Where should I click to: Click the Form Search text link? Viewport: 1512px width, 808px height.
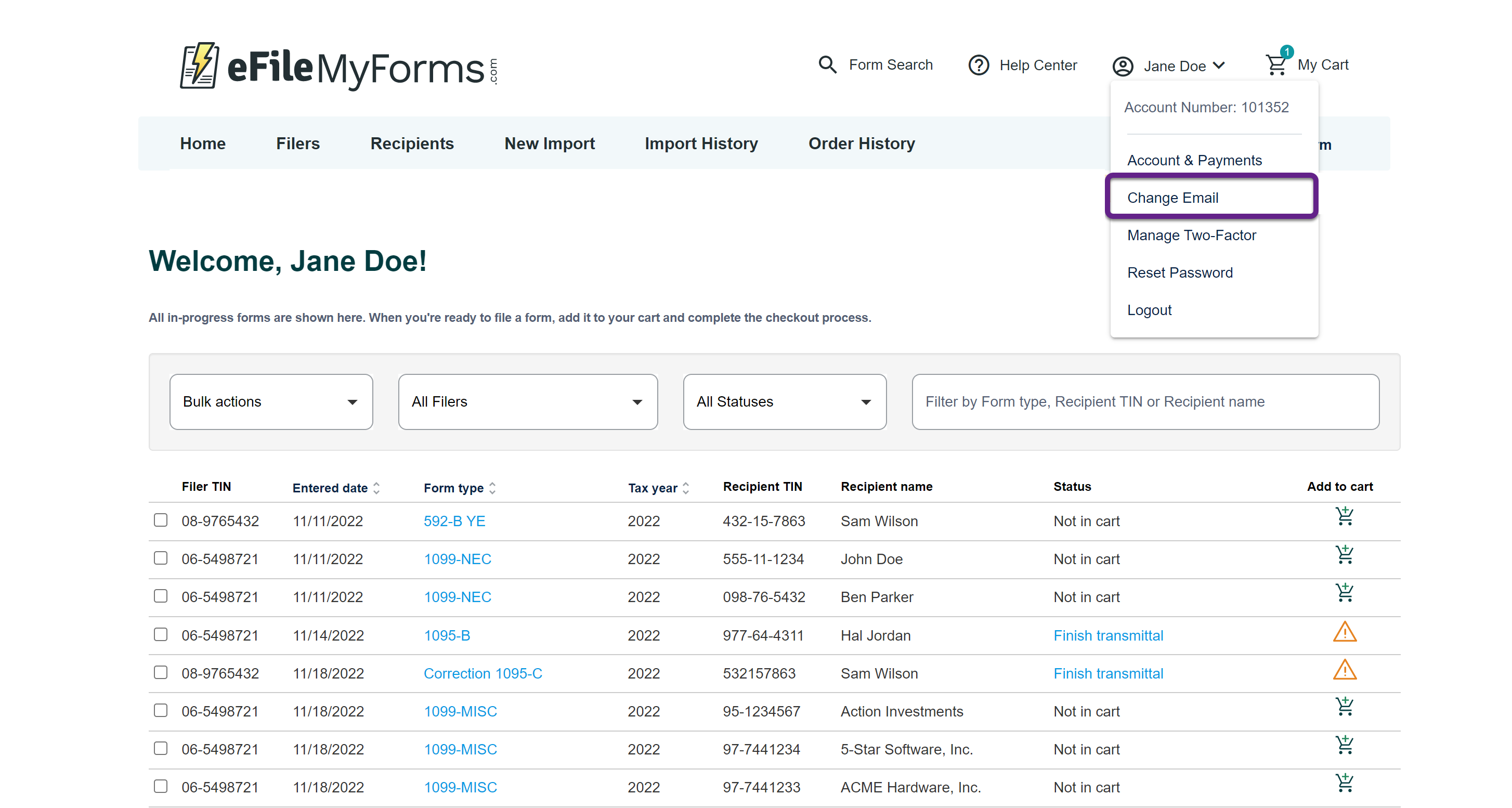(x=891, y=64)
